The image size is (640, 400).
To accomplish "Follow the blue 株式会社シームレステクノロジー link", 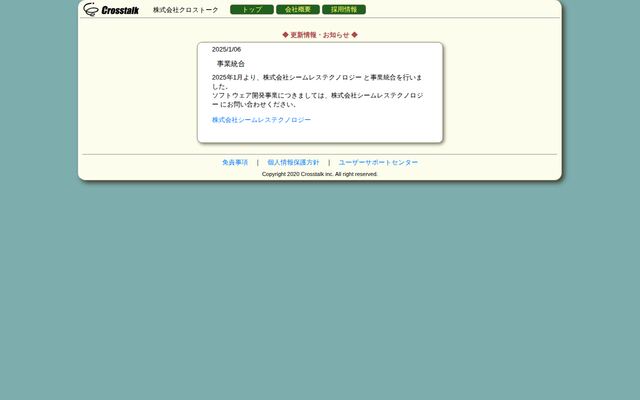I will [261, 120].
